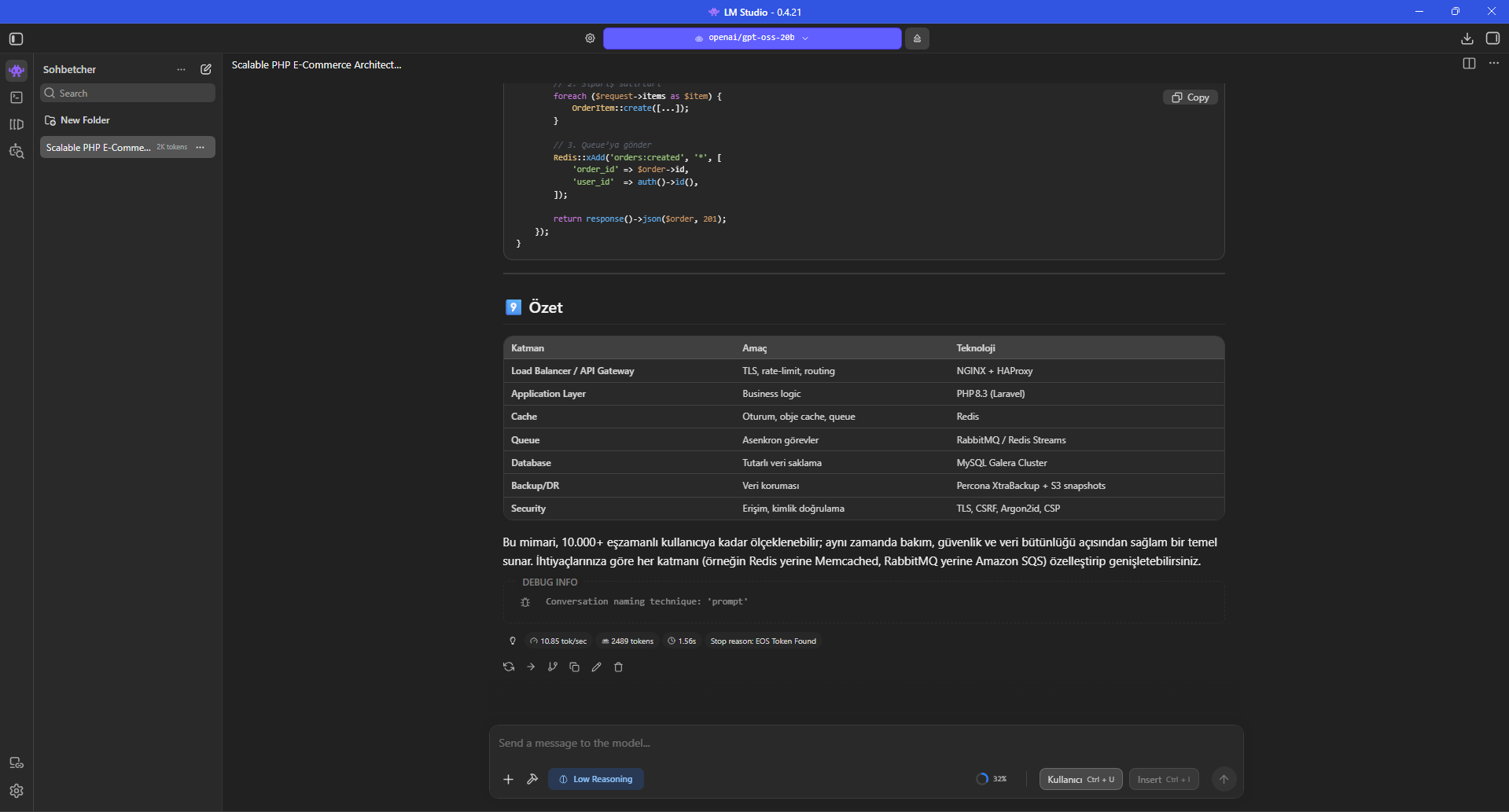Screen dimensions: 1509x812
Task: Toggle the left sidebar panel icon
Action: 16,39
